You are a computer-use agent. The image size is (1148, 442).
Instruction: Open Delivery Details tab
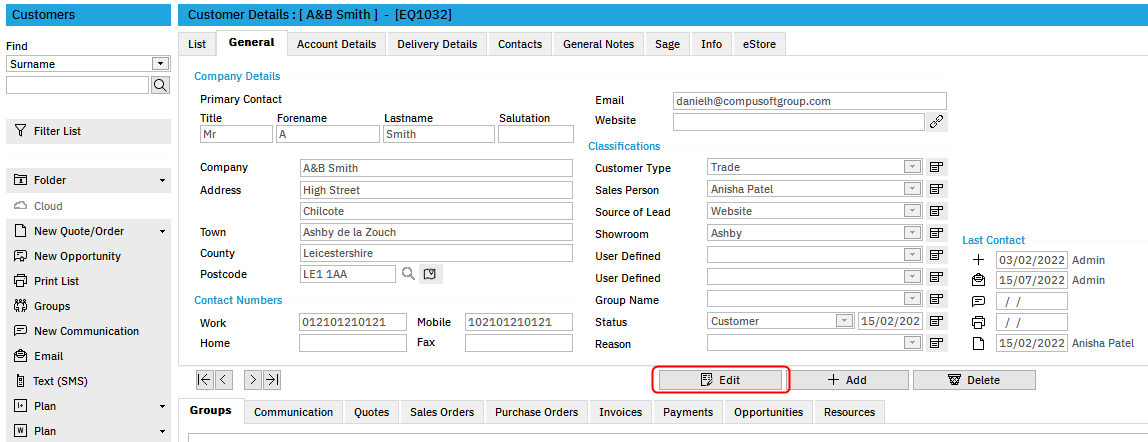(x=437, y=44)
